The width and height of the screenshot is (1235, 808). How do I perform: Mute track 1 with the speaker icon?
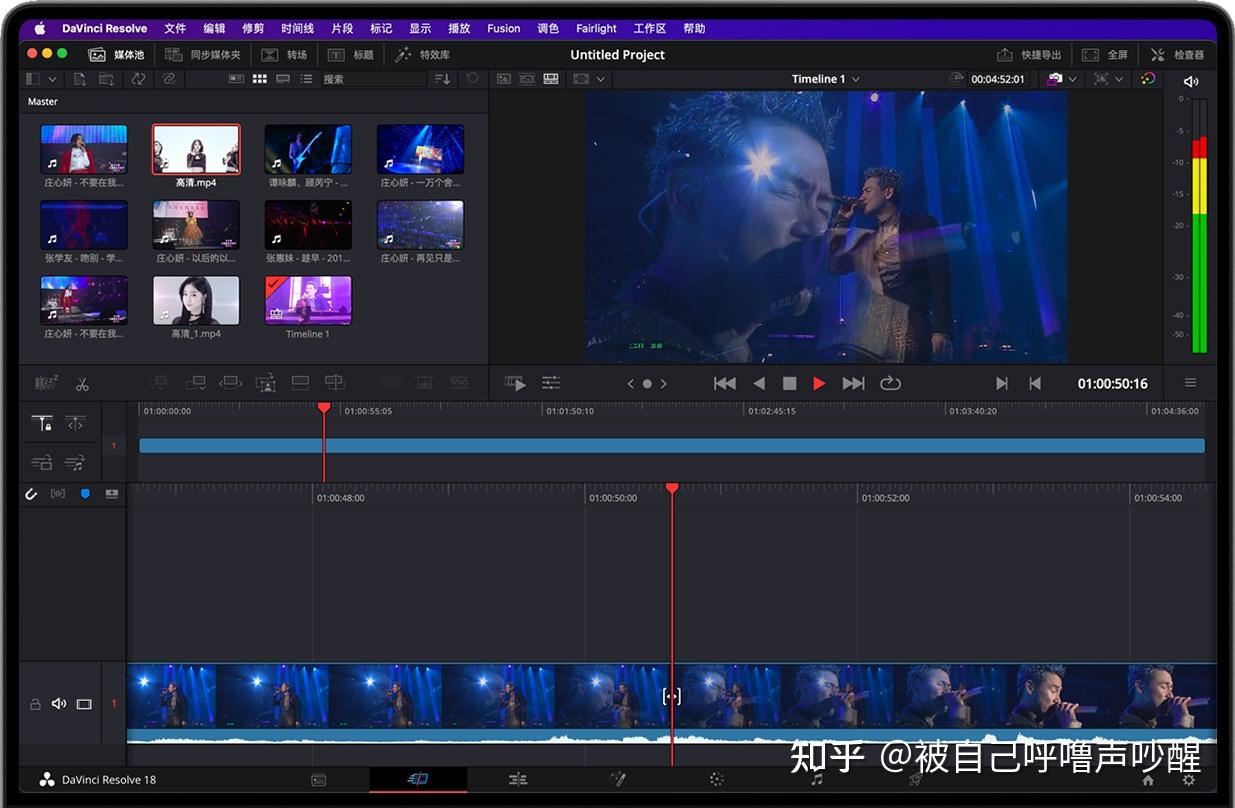coord(59,704)
